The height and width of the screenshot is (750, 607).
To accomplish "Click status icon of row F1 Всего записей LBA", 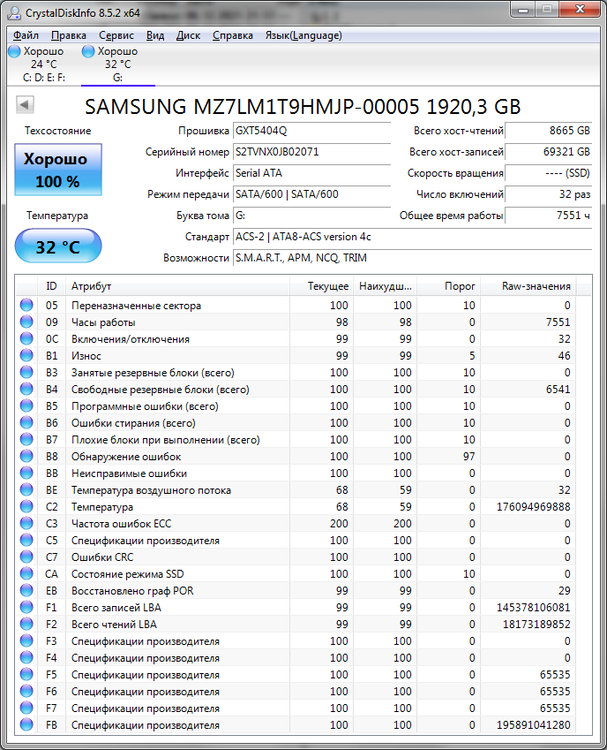I will 26,607.
